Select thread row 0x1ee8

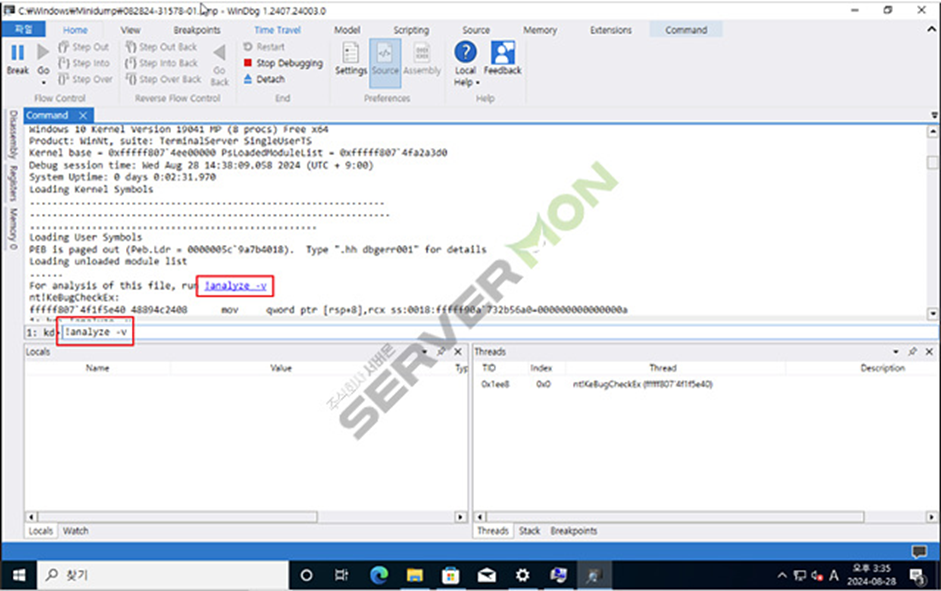[705, 384]
